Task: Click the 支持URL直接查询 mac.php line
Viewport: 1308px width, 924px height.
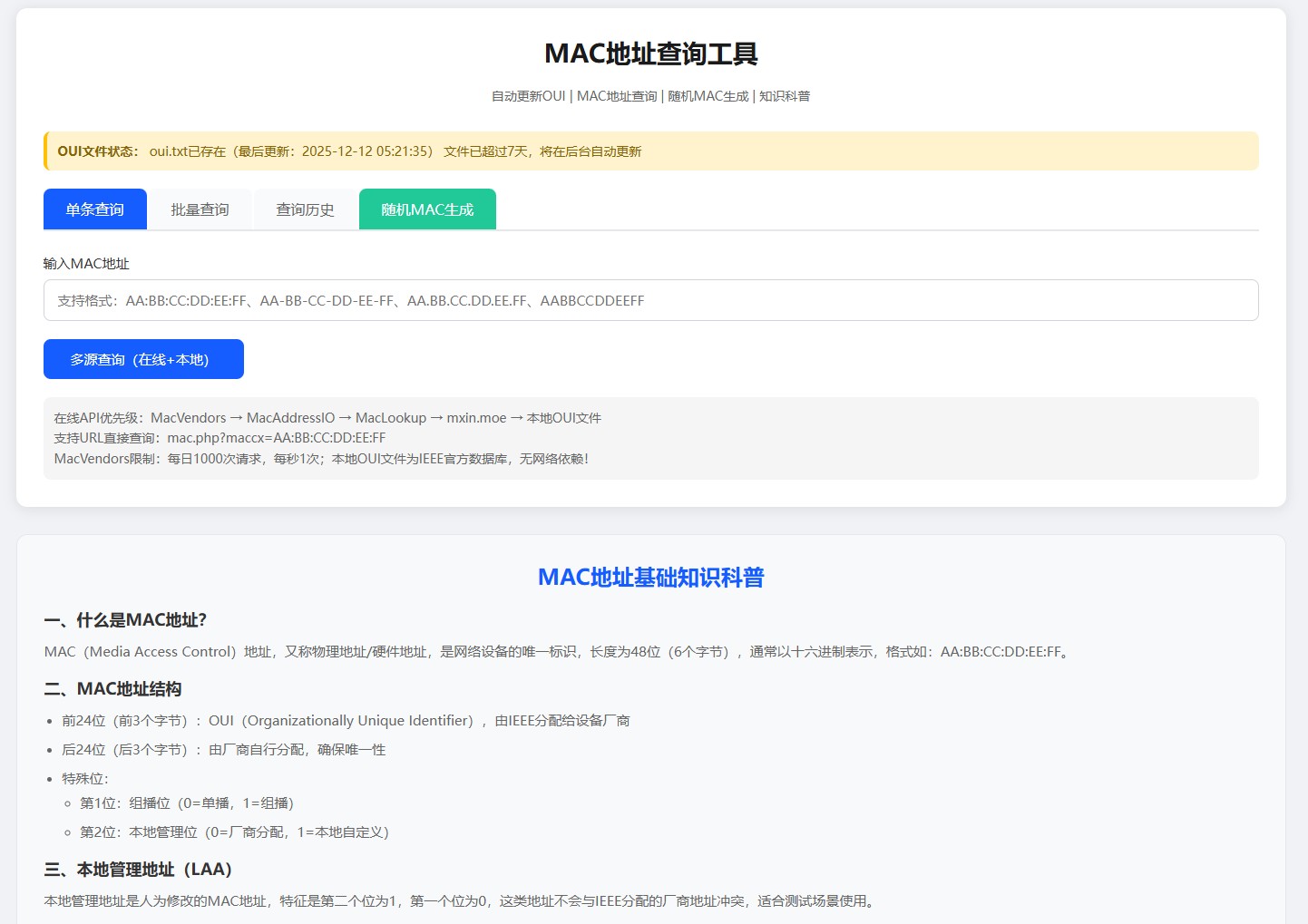Action: tap(220, 438)
